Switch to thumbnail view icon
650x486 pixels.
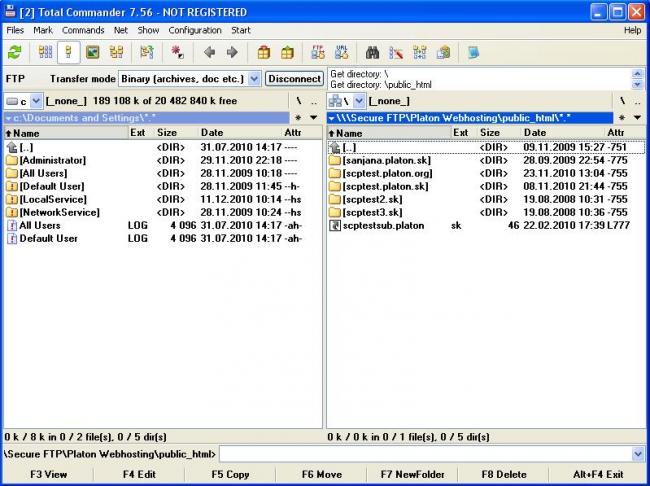point(92,53)
